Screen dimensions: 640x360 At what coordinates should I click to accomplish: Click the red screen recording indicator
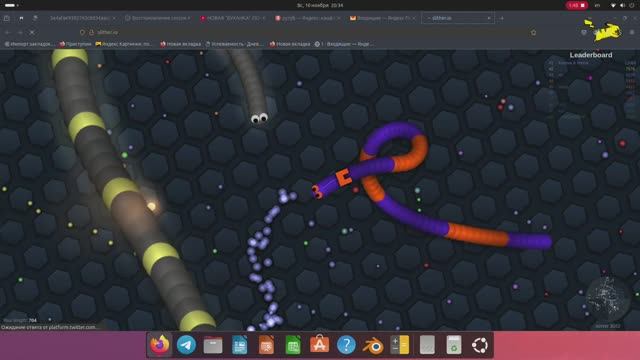576,5
